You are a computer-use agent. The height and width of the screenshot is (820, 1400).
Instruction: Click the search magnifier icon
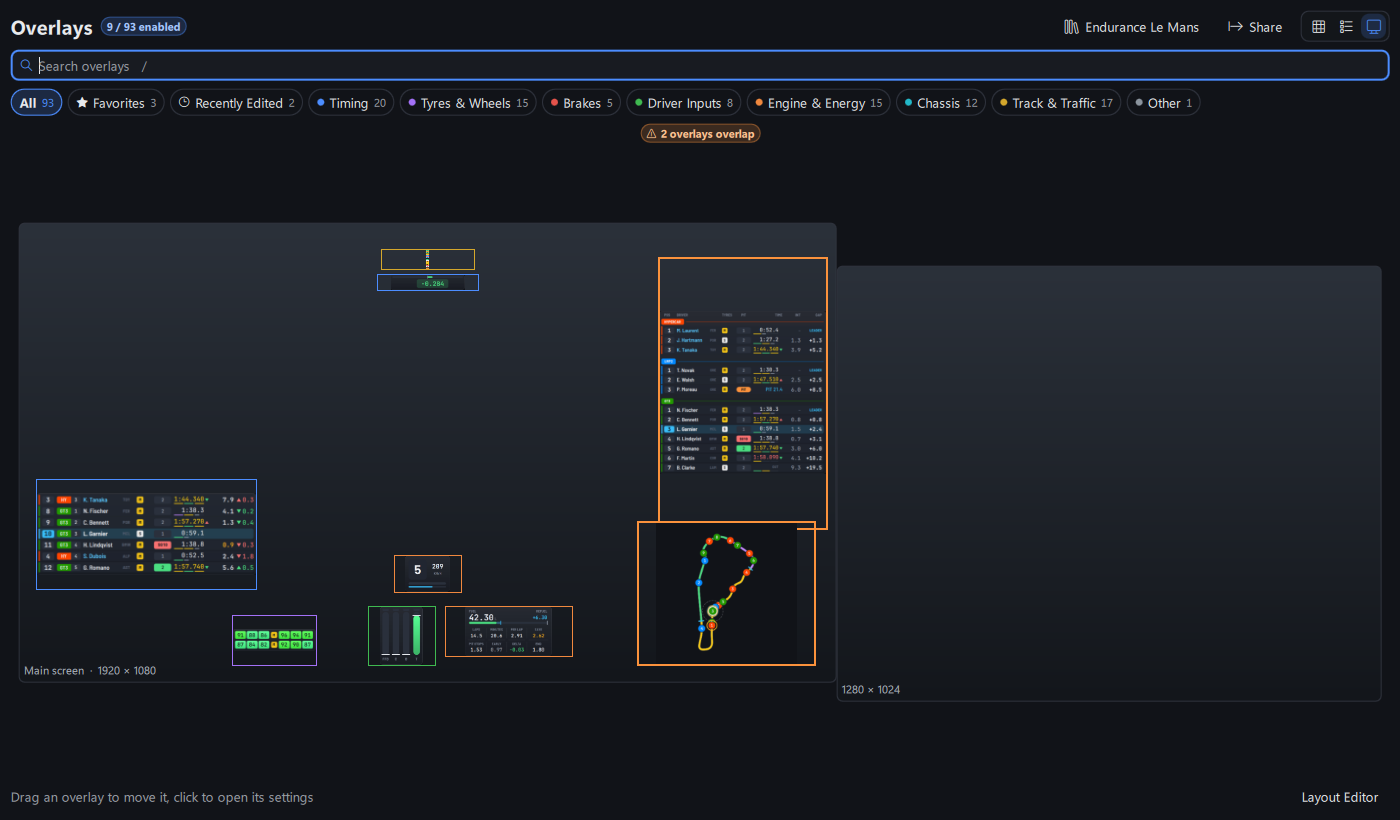(x=26, y=65)
